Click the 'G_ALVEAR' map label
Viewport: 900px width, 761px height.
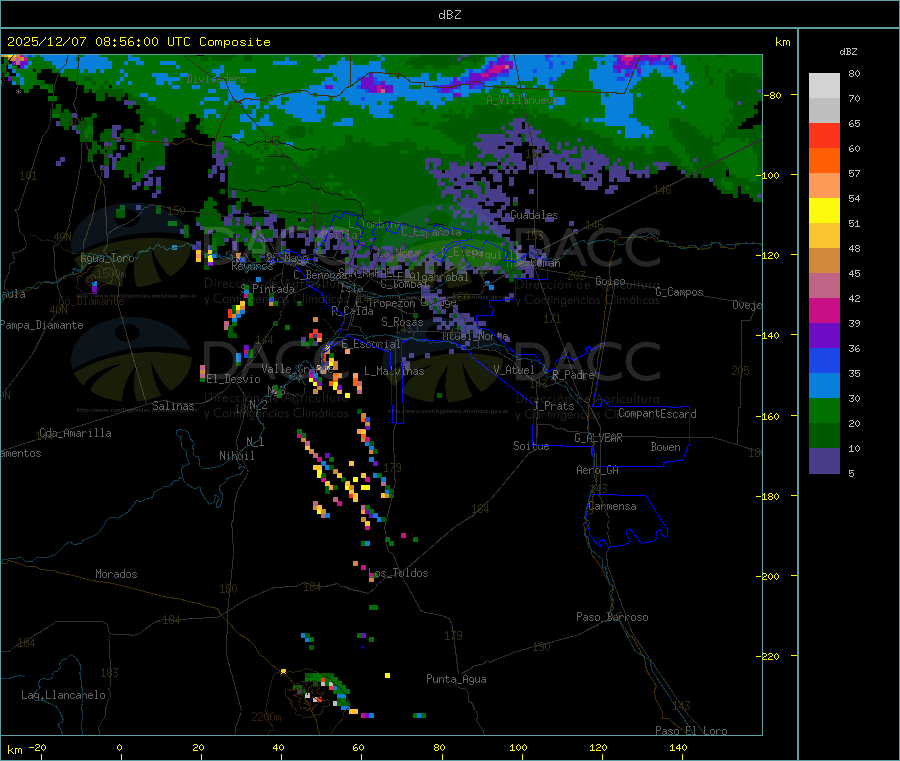pyautogui.click(x=598, y=438)
